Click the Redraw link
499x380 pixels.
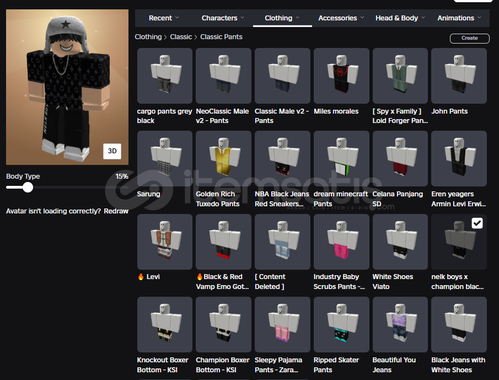pyautogui.click(x=116, y=211)
